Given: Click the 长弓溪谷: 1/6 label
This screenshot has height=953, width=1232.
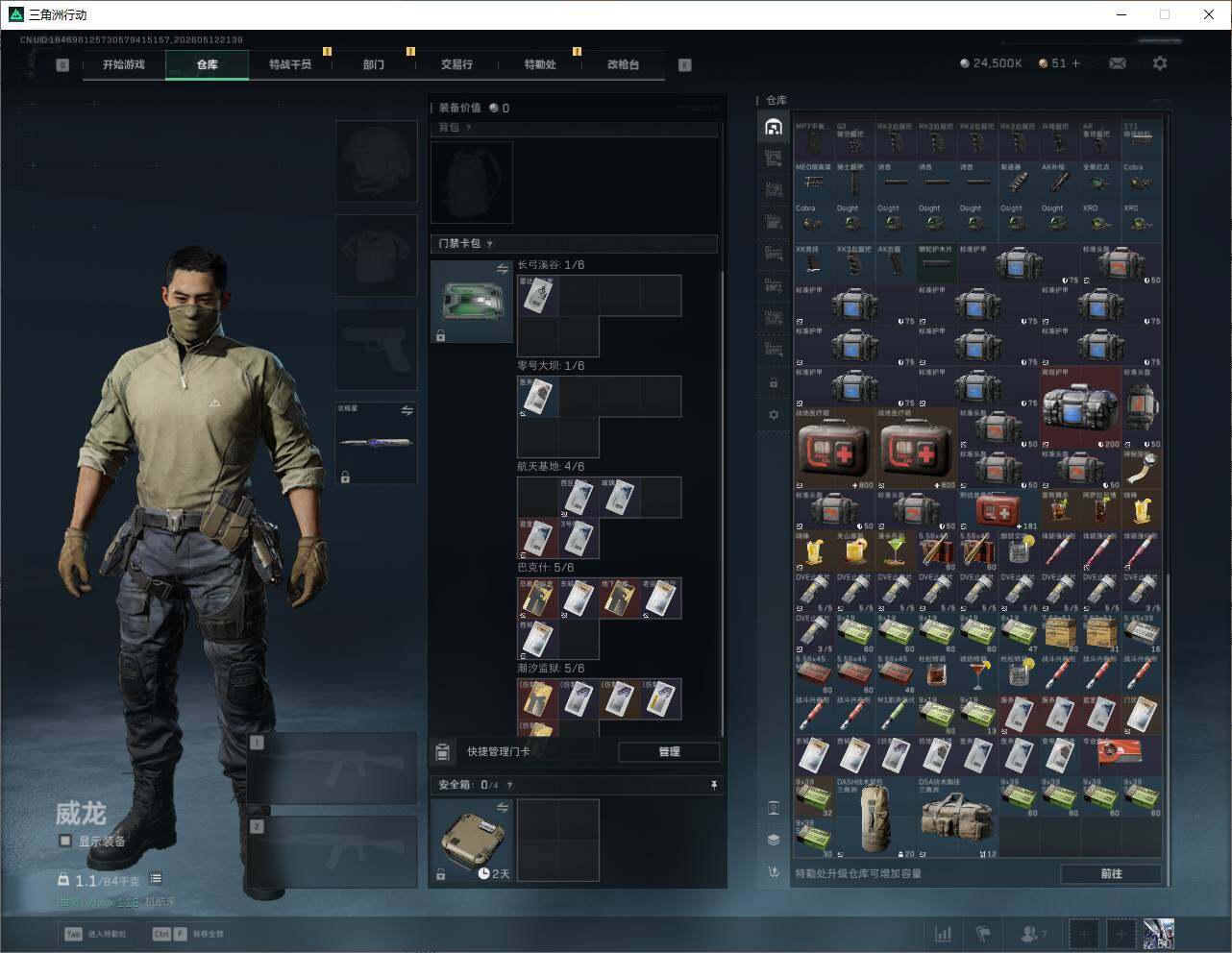Looking at the screenshot, I should (x=551, y=265).
